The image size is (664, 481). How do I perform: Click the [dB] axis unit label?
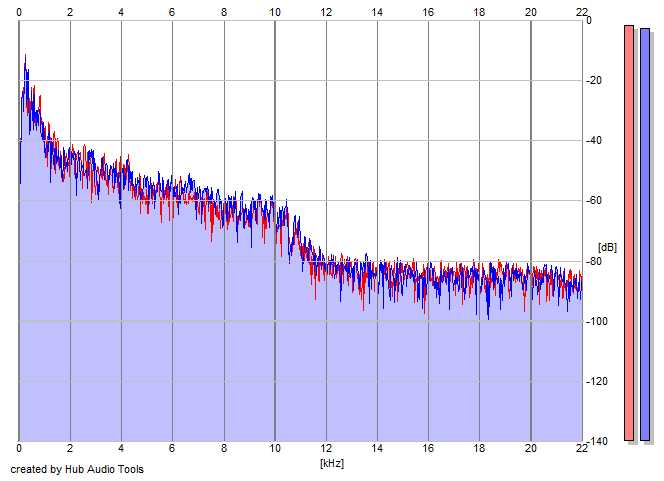[607, 247]
